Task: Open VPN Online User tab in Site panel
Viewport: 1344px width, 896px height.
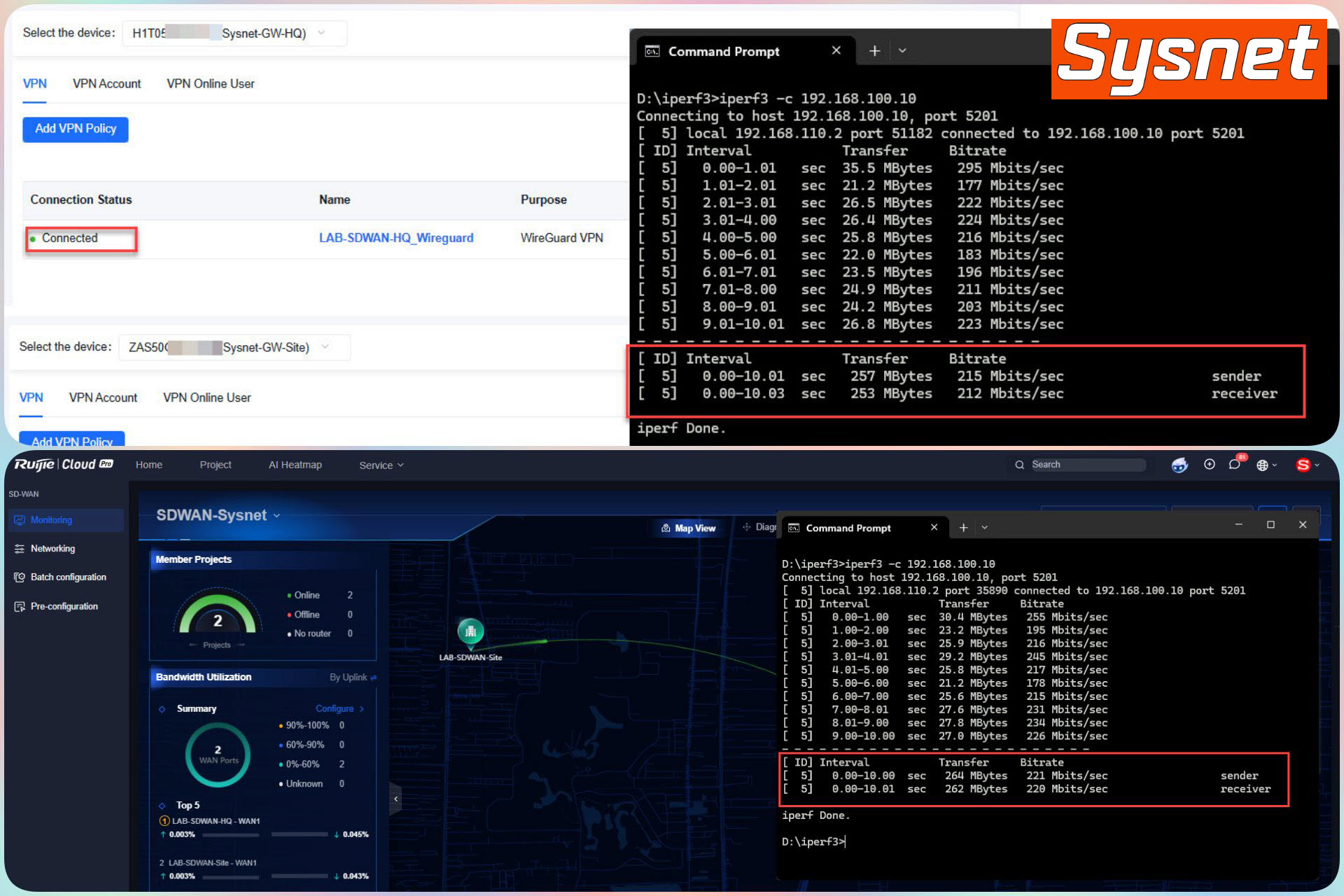Action: 206,397
